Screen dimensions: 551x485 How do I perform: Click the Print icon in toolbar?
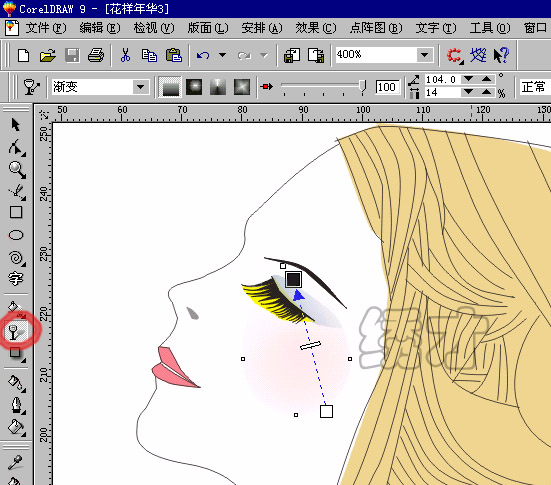coord(96,55)
